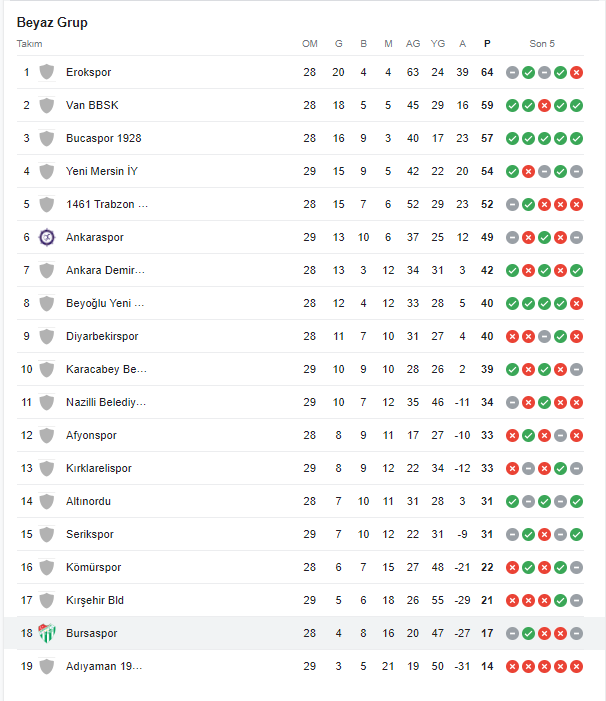This screenshot has width=606, height=701.
Task: Select the Kömürspor table row
Action: pyautogui.click(x=300, y=567)
